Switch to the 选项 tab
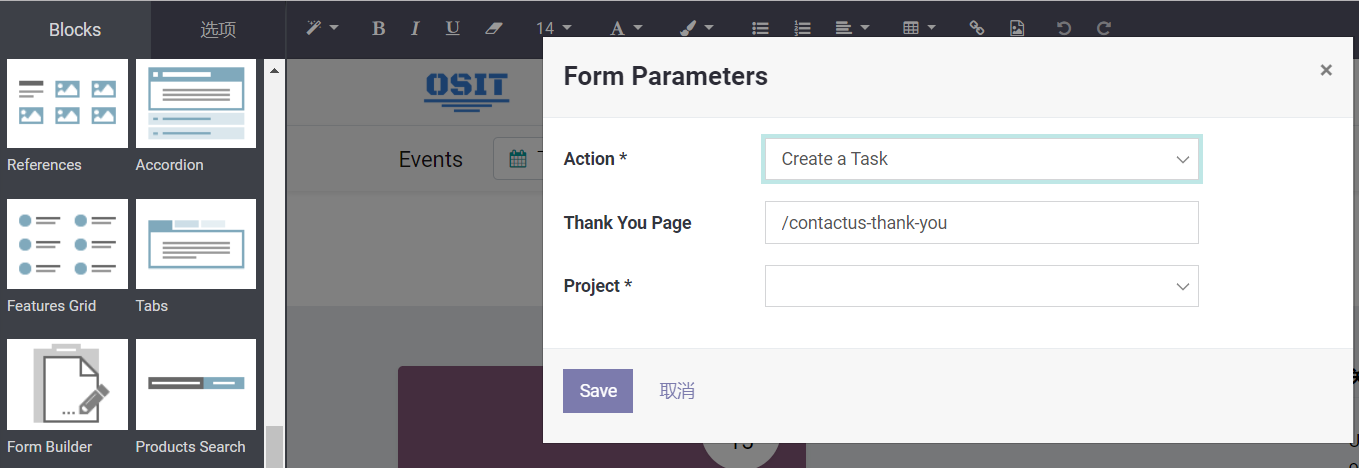1359x468 pixels. point(218,29)
